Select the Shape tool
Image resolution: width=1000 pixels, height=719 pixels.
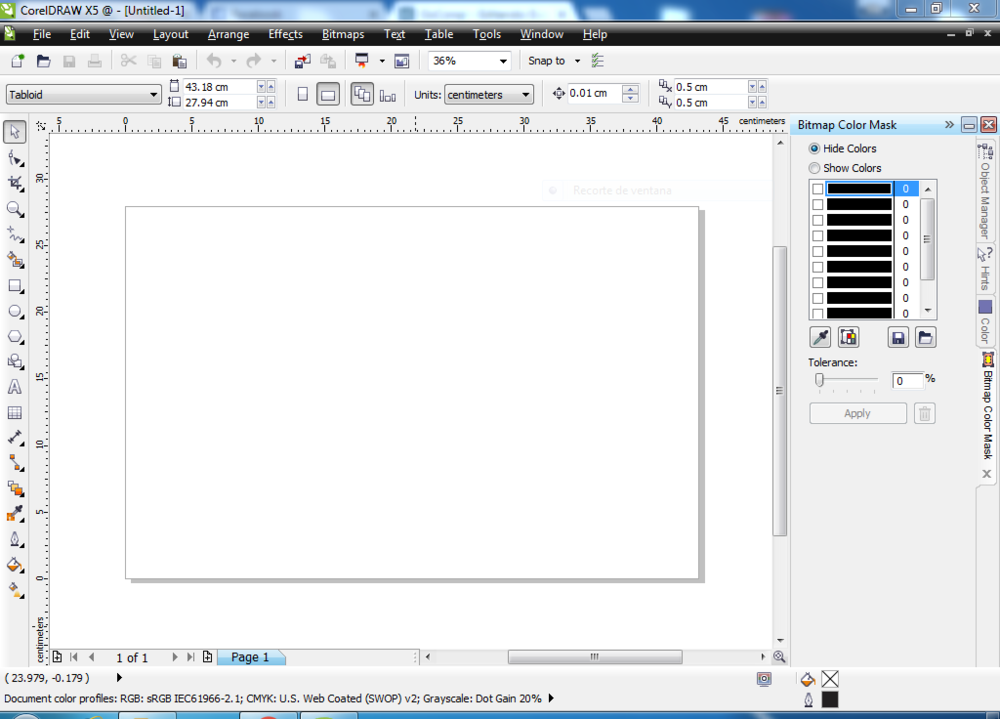15,158
